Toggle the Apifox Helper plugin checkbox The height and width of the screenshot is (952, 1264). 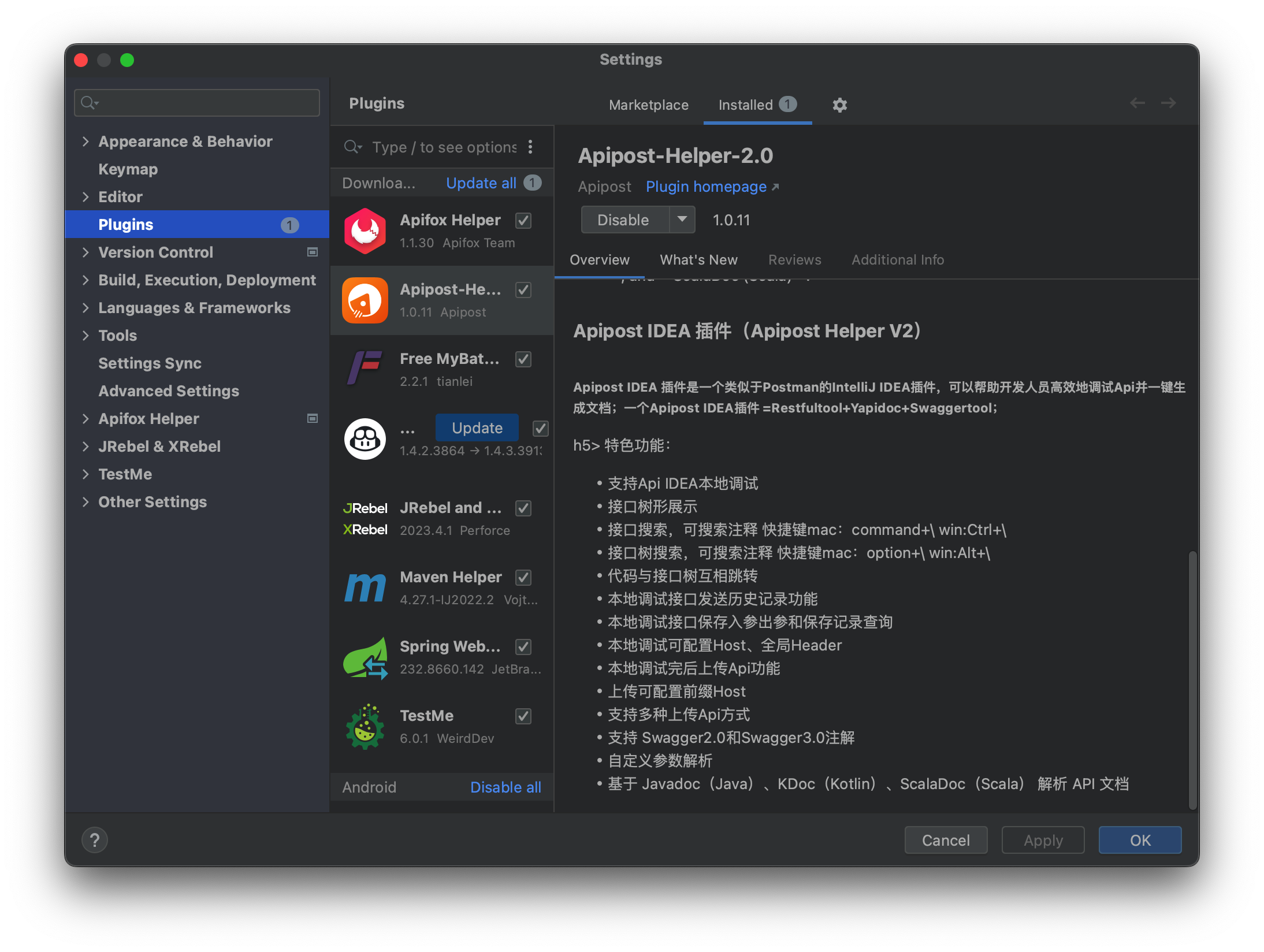[523, 220]
